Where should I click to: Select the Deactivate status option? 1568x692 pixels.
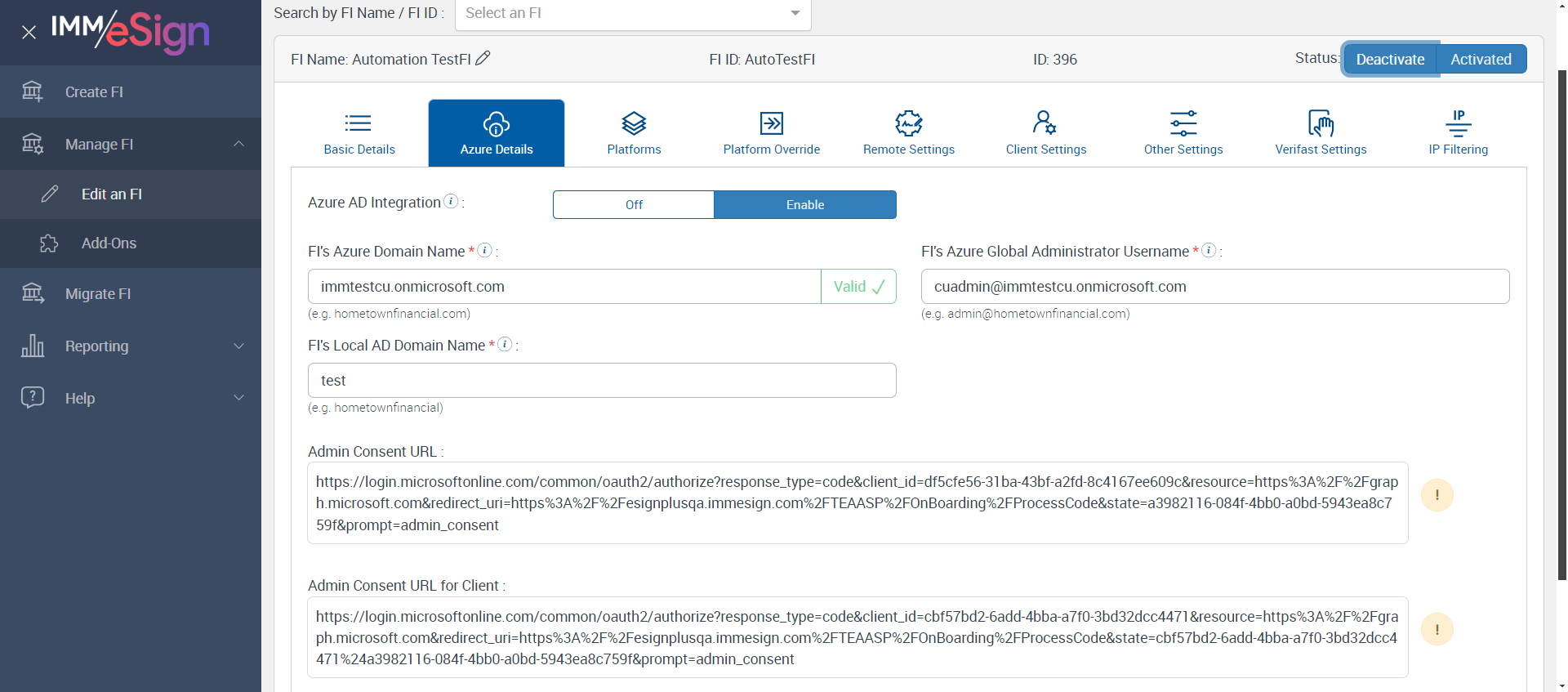1390,59
